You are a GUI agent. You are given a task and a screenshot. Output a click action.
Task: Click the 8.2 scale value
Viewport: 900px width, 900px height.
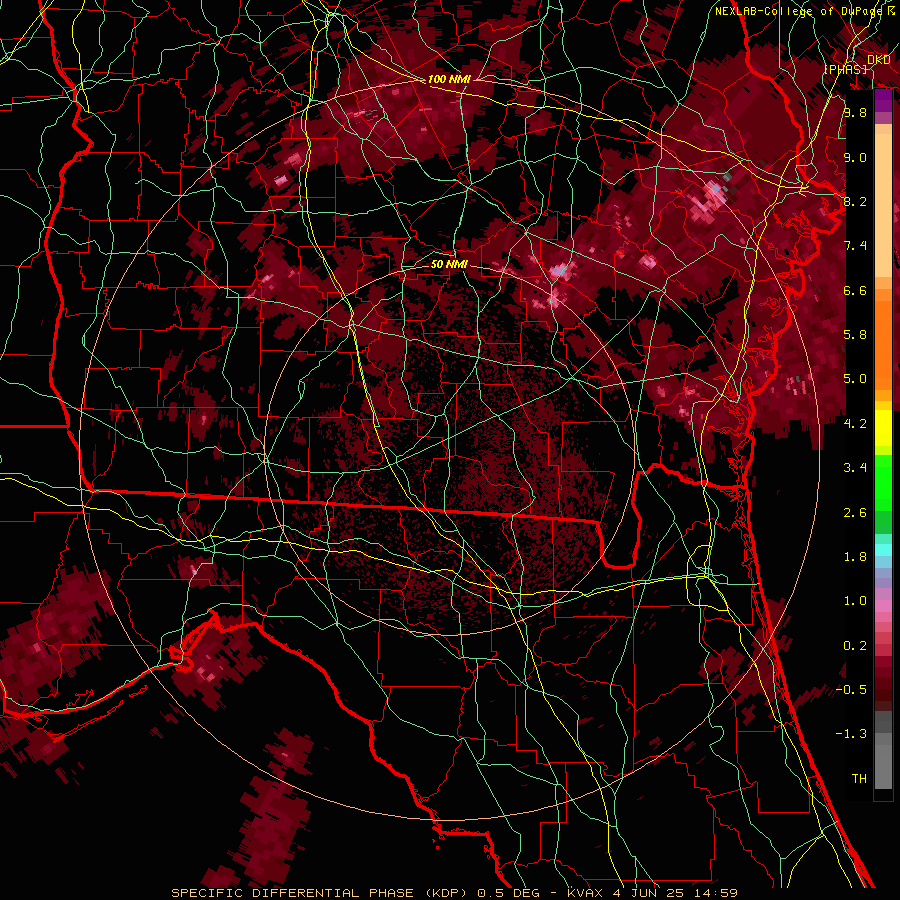855,201
